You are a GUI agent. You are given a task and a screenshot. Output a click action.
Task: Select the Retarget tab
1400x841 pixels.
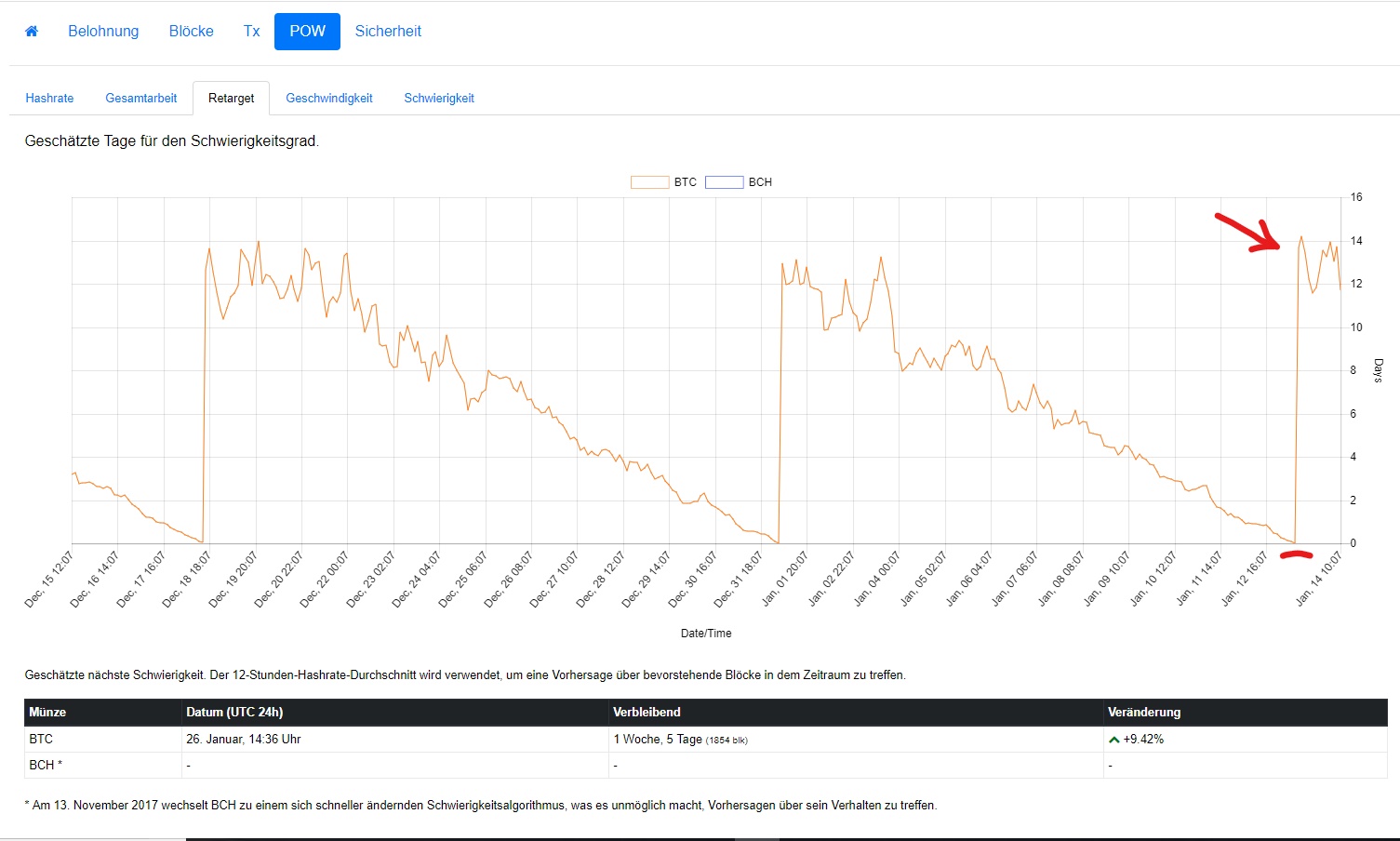click(231, 98)
